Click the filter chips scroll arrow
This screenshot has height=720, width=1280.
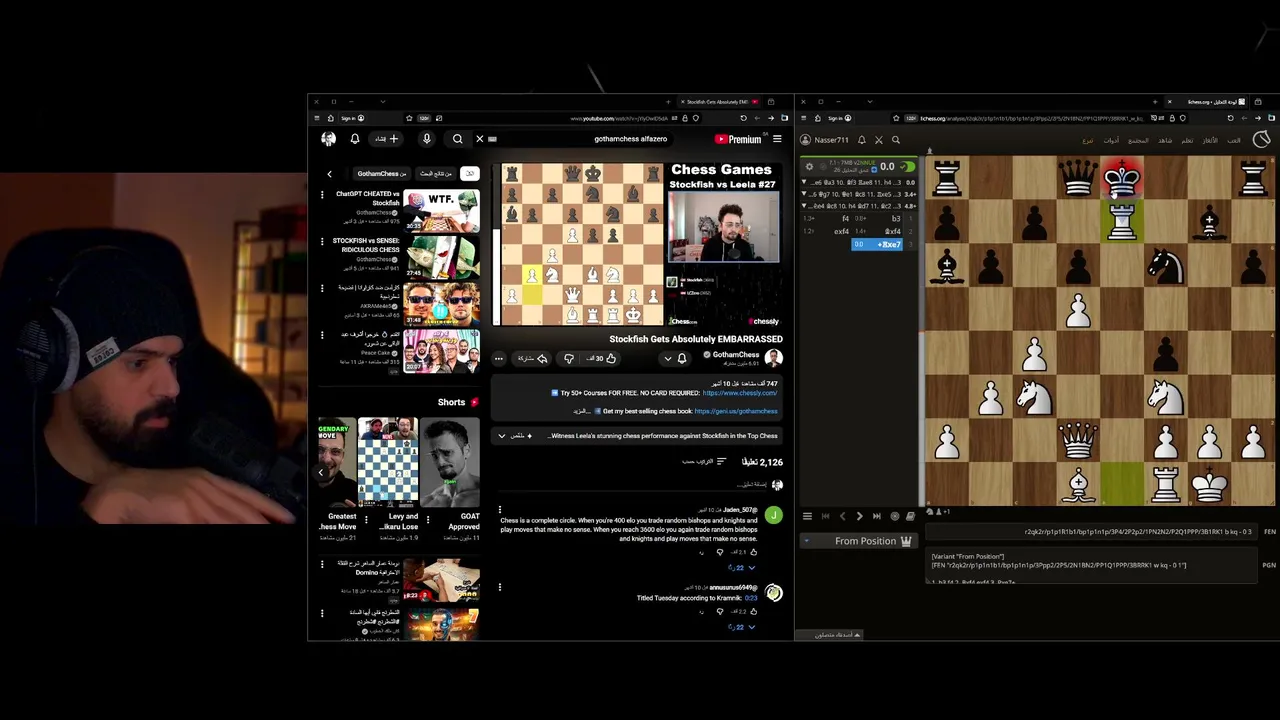pos(329,174)
